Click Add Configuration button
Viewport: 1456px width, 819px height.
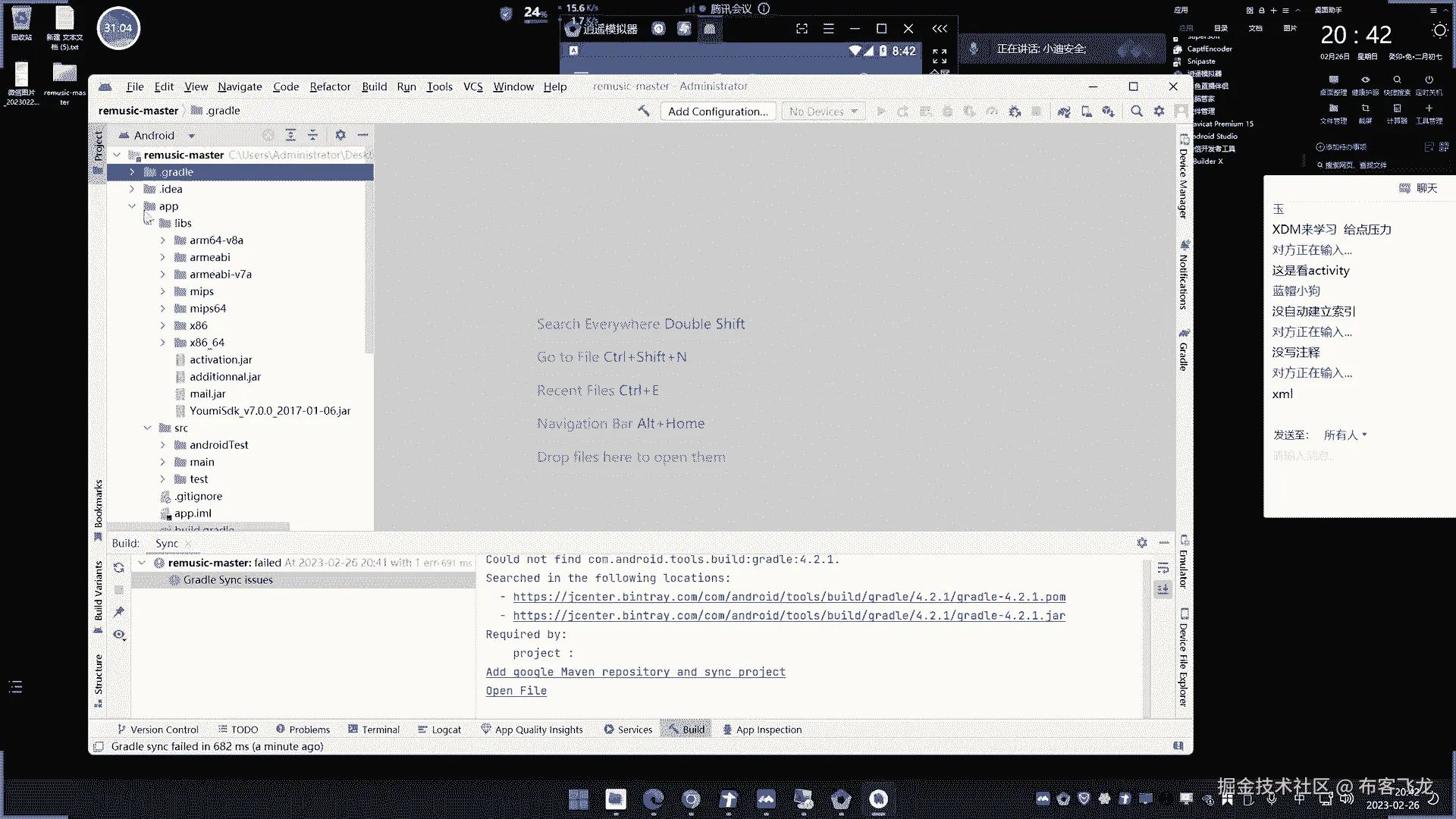click(717, 111)
